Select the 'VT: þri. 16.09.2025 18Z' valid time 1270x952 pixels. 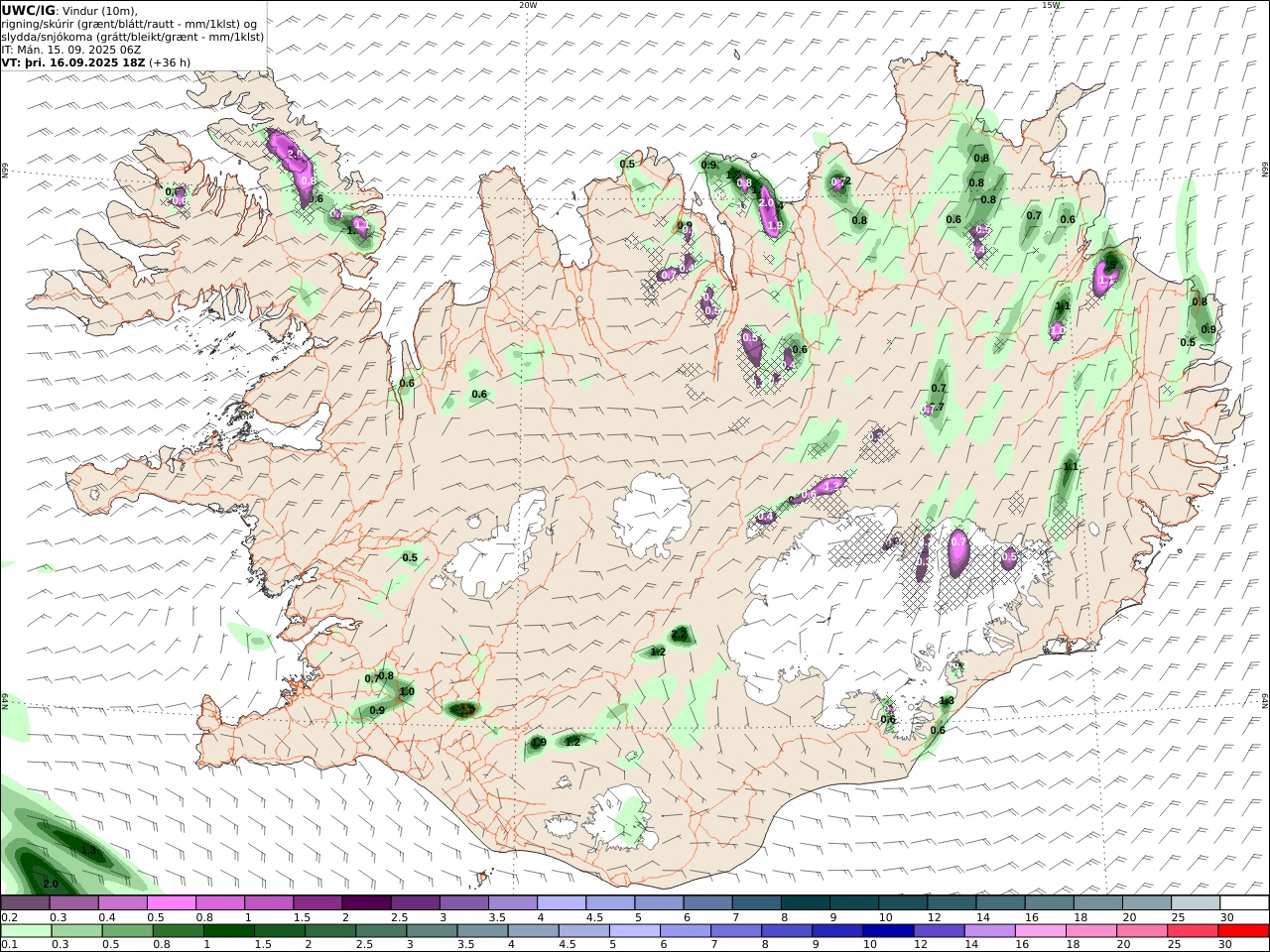click(x=74, y=61)
